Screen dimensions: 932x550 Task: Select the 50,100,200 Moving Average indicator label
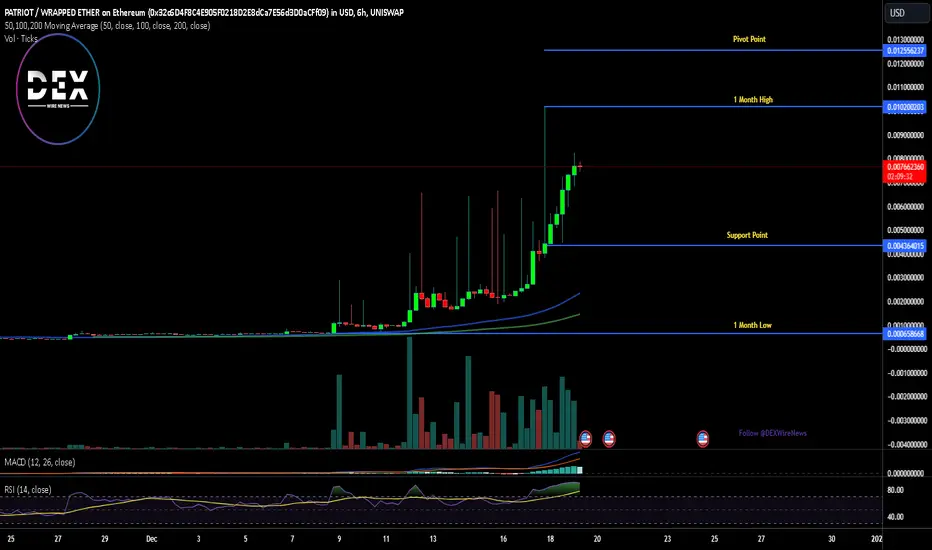pos(108,26)
